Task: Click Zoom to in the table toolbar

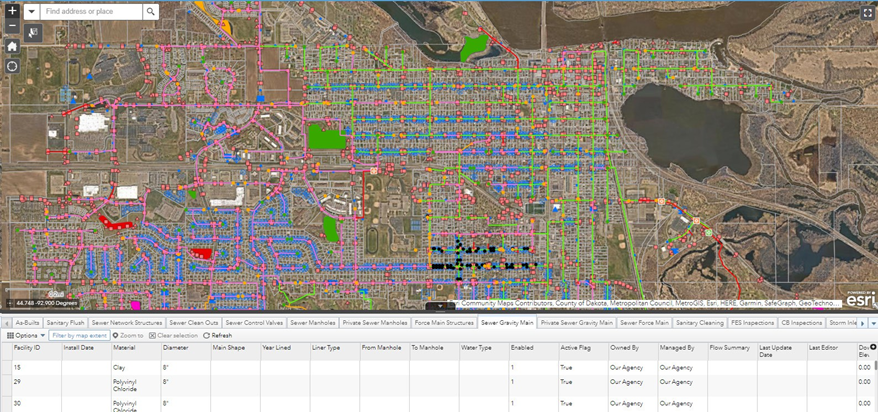Action: tap(128, 335)
